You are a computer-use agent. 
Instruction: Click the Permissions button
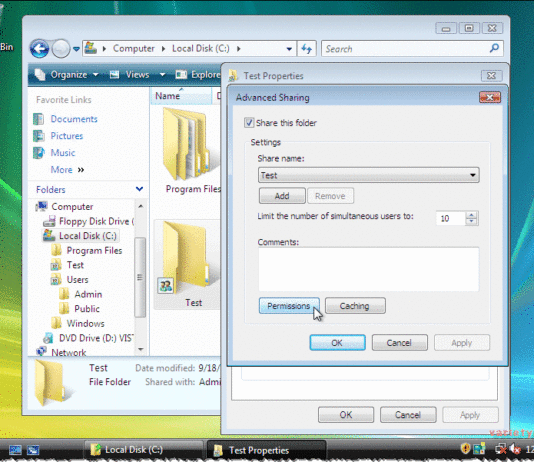289,306
